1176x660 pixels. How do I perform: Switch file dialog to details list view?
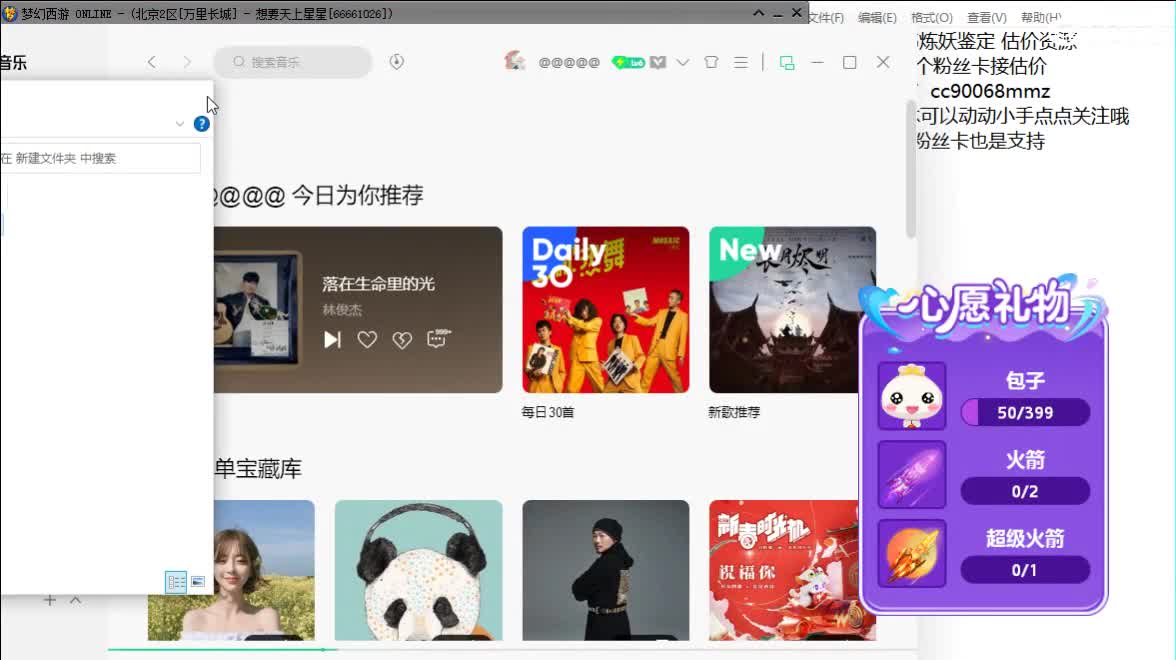coord(176,582)
